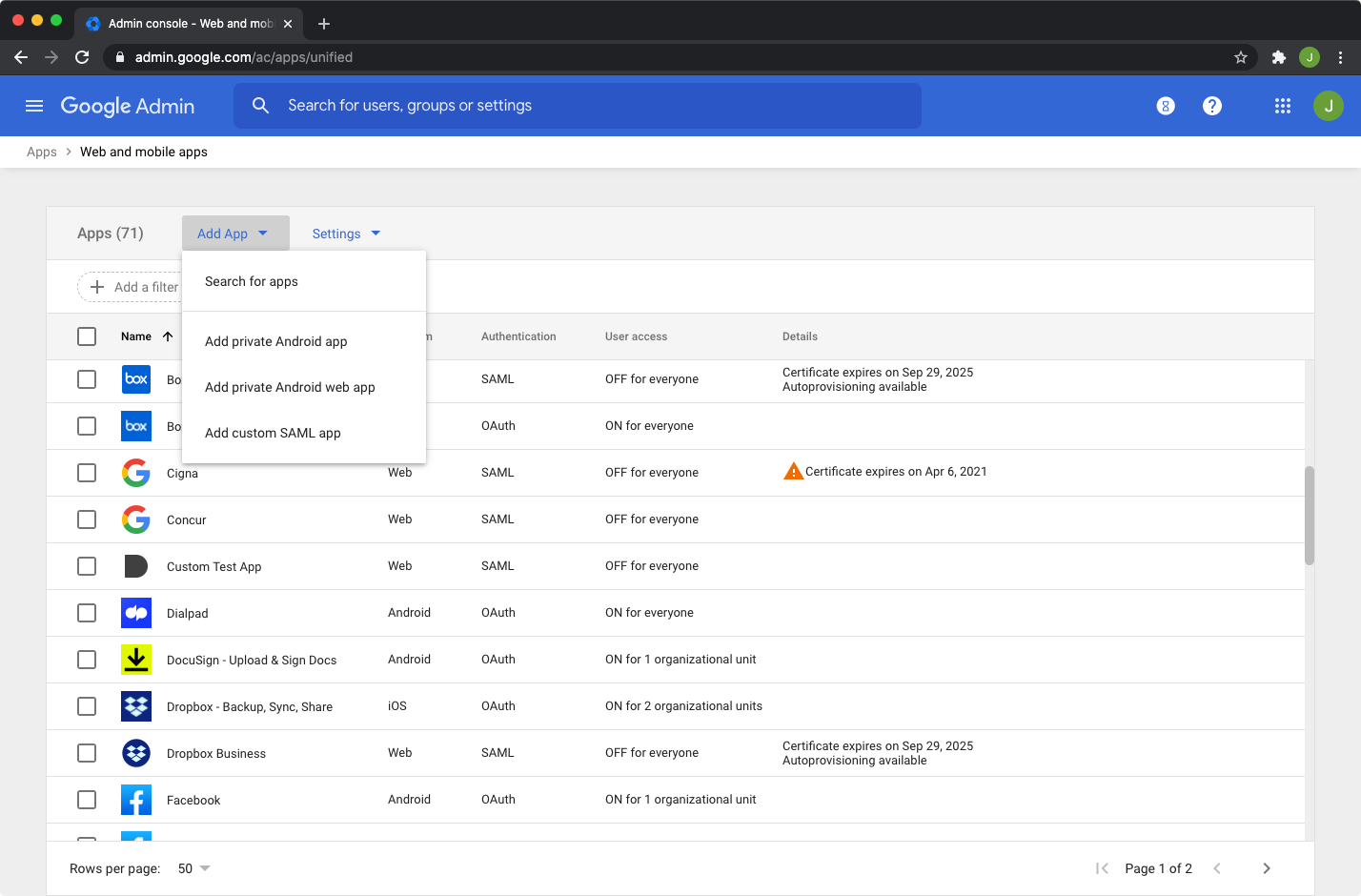The width and height of the screenshot is (1361, 896).
Task: Open the main hamburger menu
Action: pyautogui.click(x=34, y=106)
